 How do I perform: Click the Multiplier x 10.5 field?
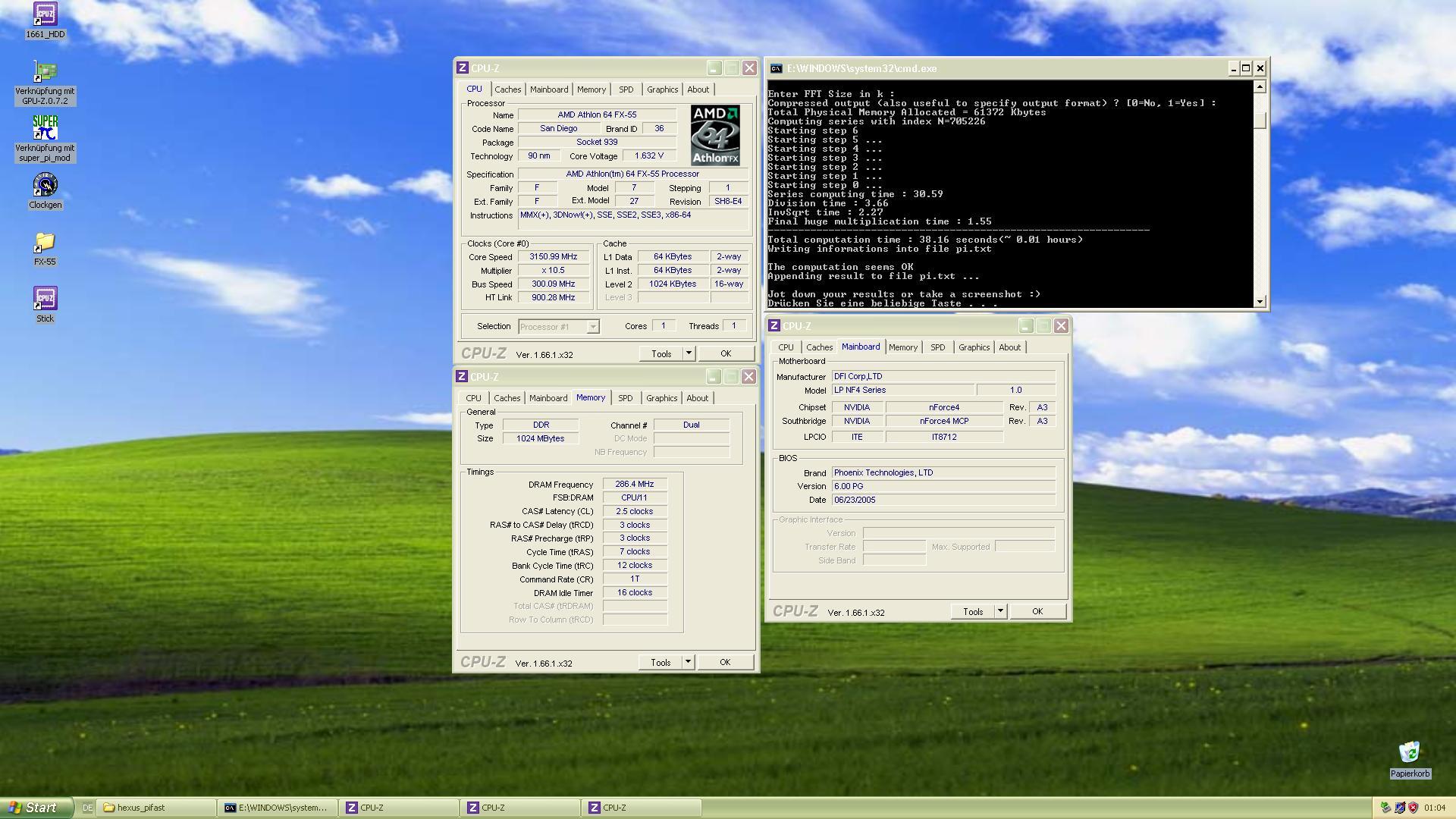(554, 271)
